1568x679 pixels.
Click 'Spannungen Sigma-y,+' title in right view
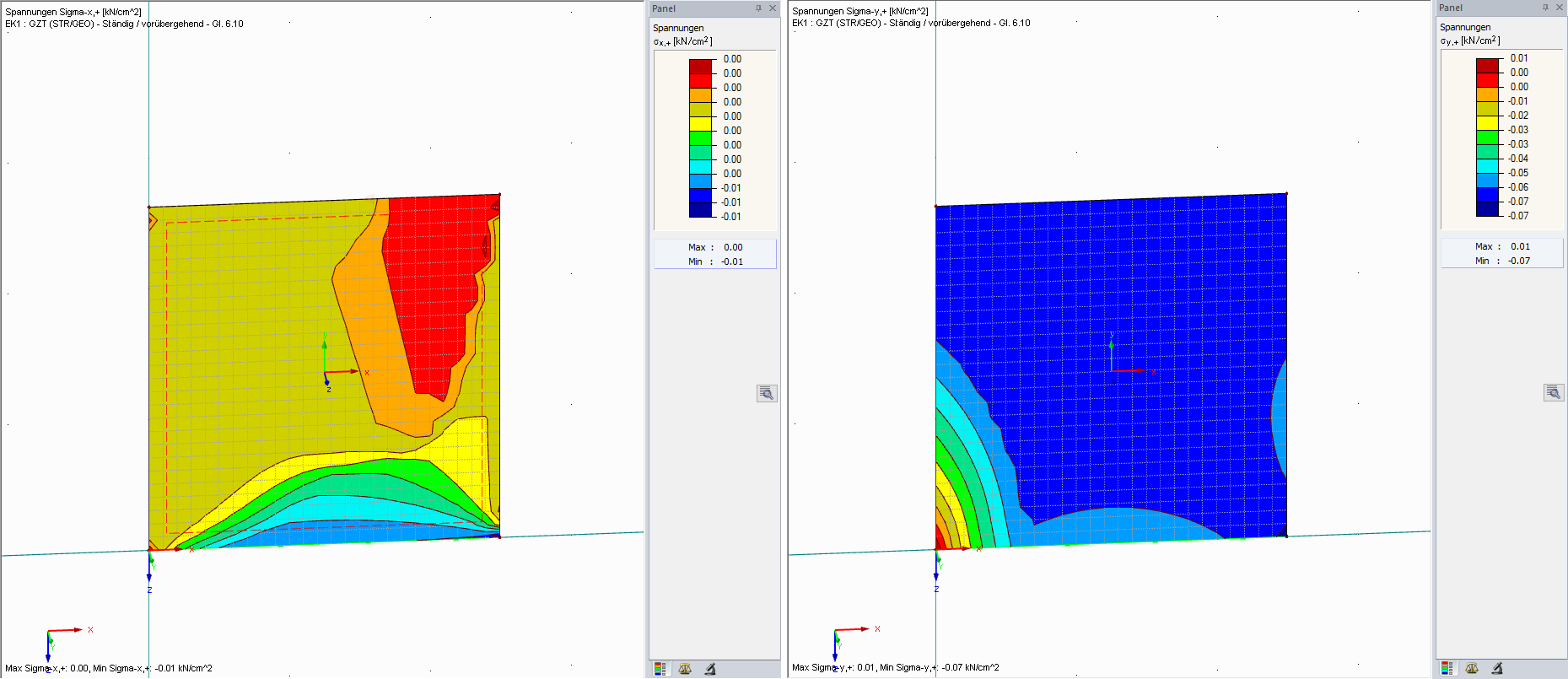[860, 11]
